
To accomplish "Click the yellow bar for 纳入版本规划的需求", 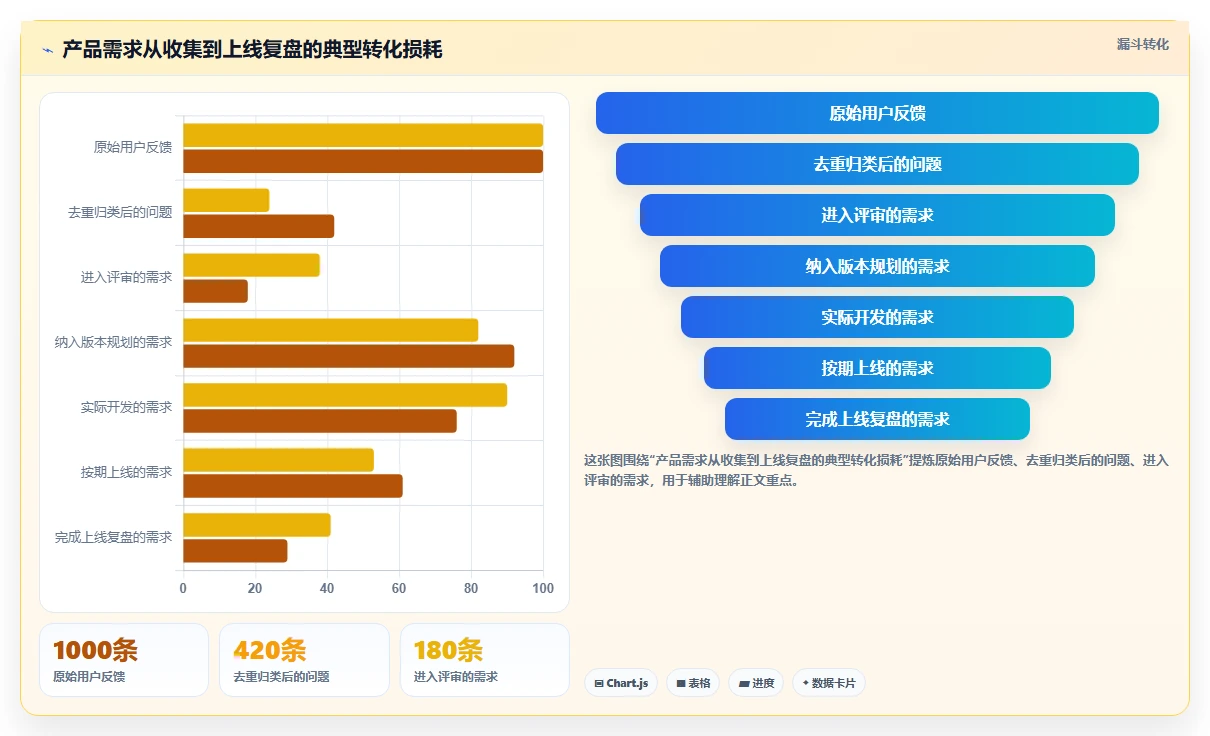I will pos(330,330).
